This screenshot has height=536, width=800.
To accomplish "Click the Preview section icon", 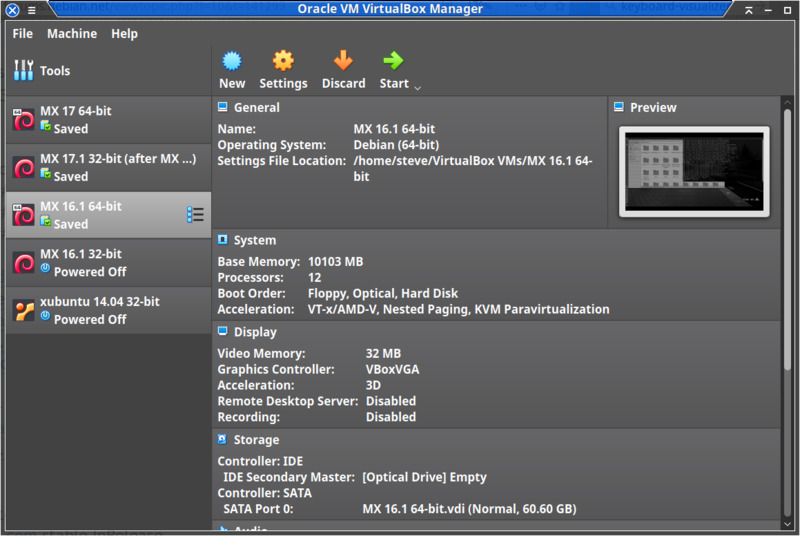I will 619,107.
